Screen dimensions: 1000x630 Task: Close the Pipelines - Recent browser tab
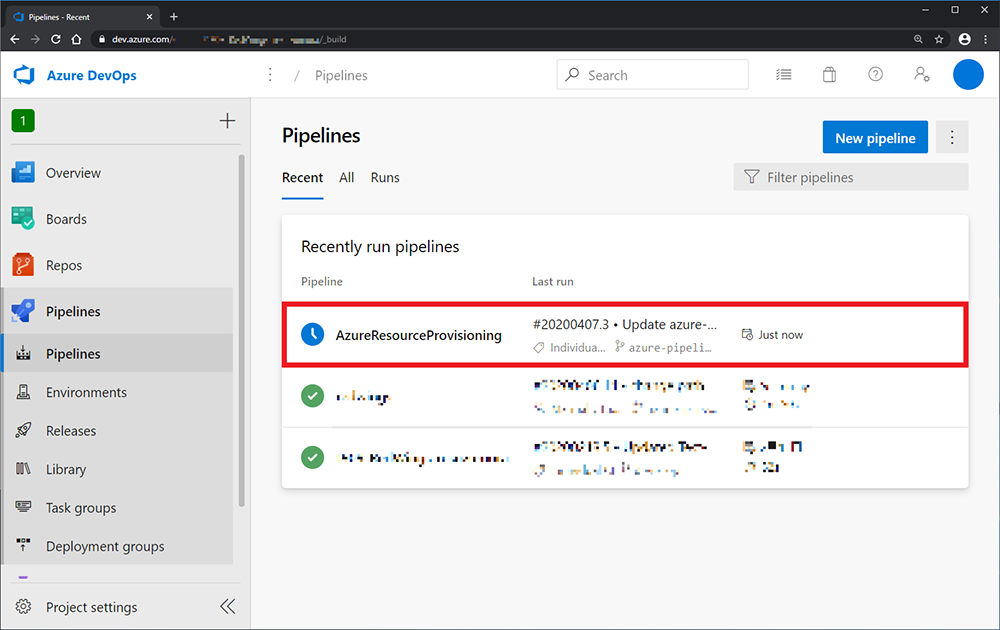(x=149, y=17)
